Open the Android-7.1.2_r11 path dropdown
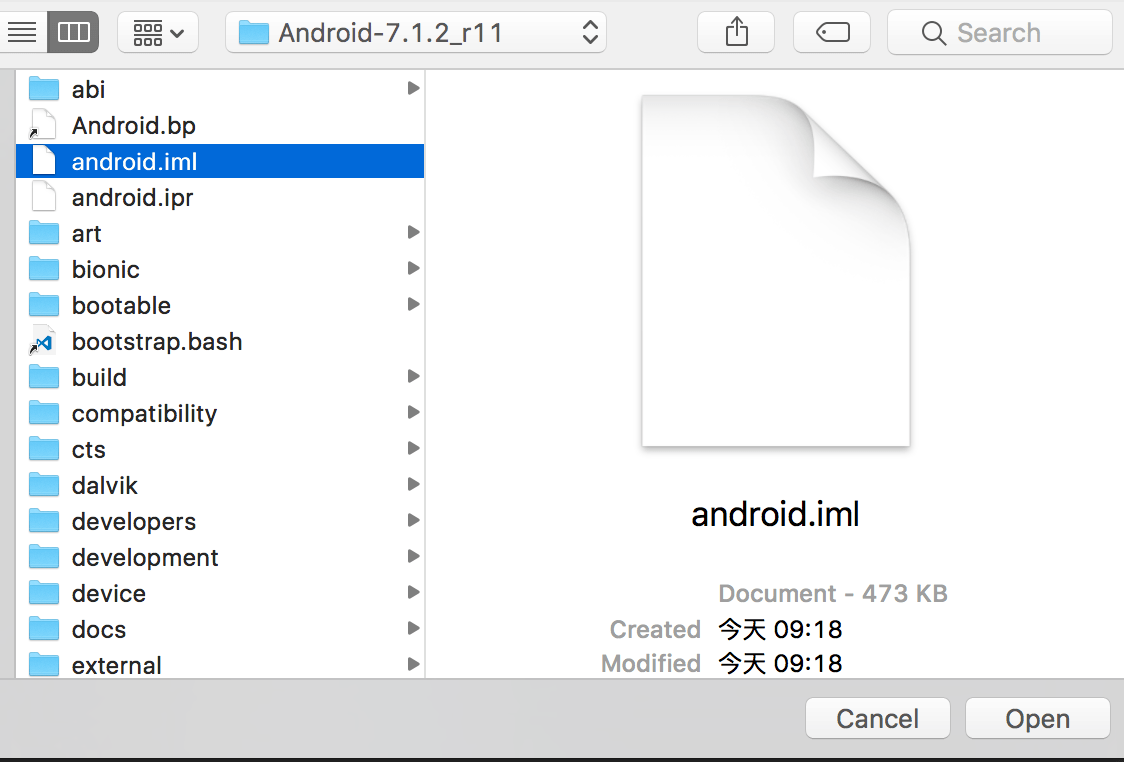The image size is (1124, 762). coord(415,33)
